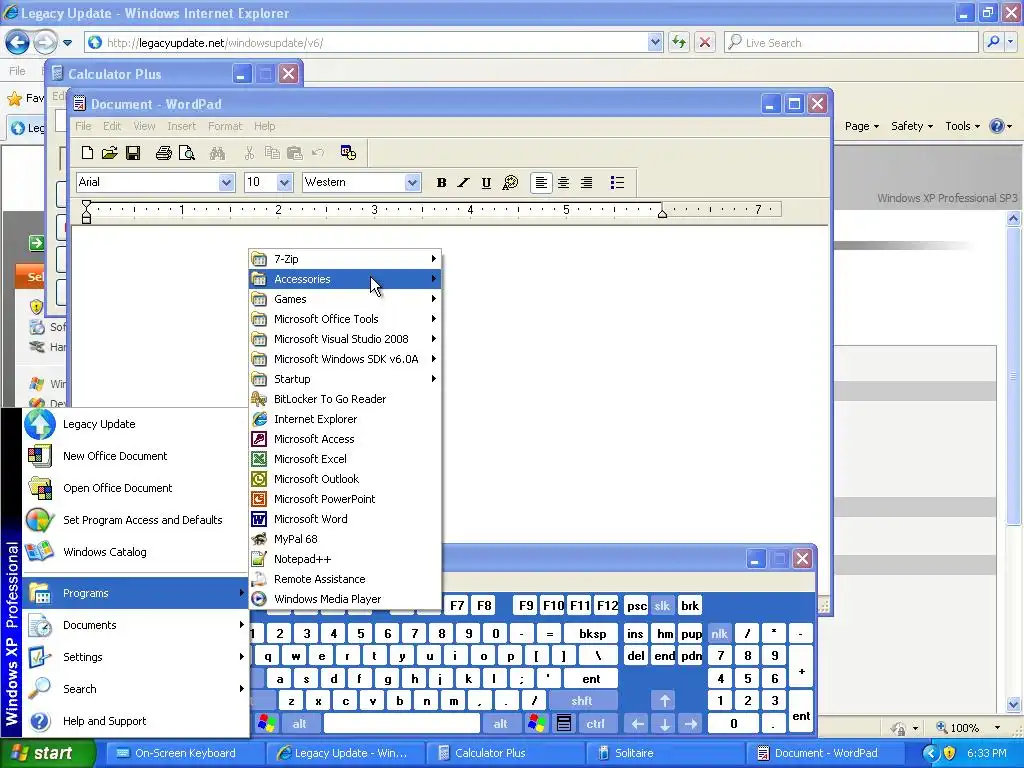Click the F12 key on On-Screen Keyboard
The image size is (1024, 768).
[x=607, y=605]
